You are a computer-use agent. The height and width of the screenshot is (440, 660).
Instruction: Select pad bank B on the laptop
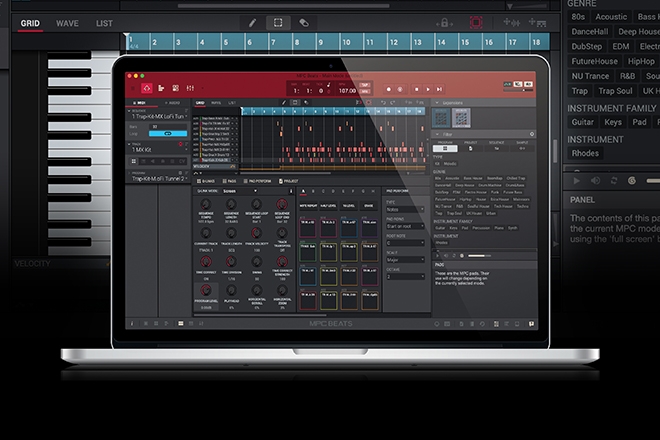click(313, 192)
